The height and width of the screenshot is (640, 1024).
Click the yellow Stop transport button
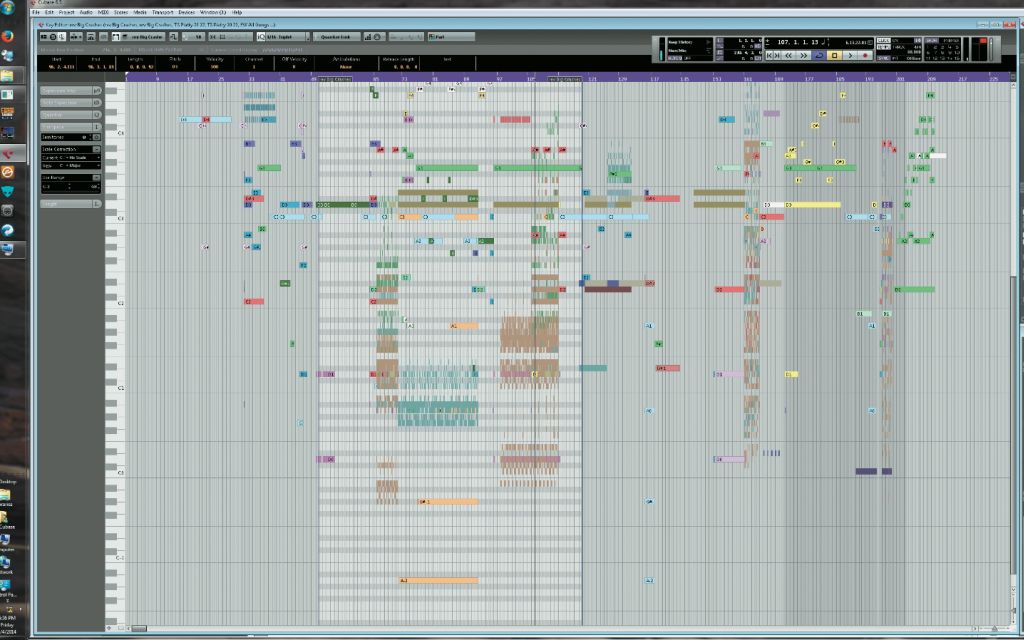point(835,56)
